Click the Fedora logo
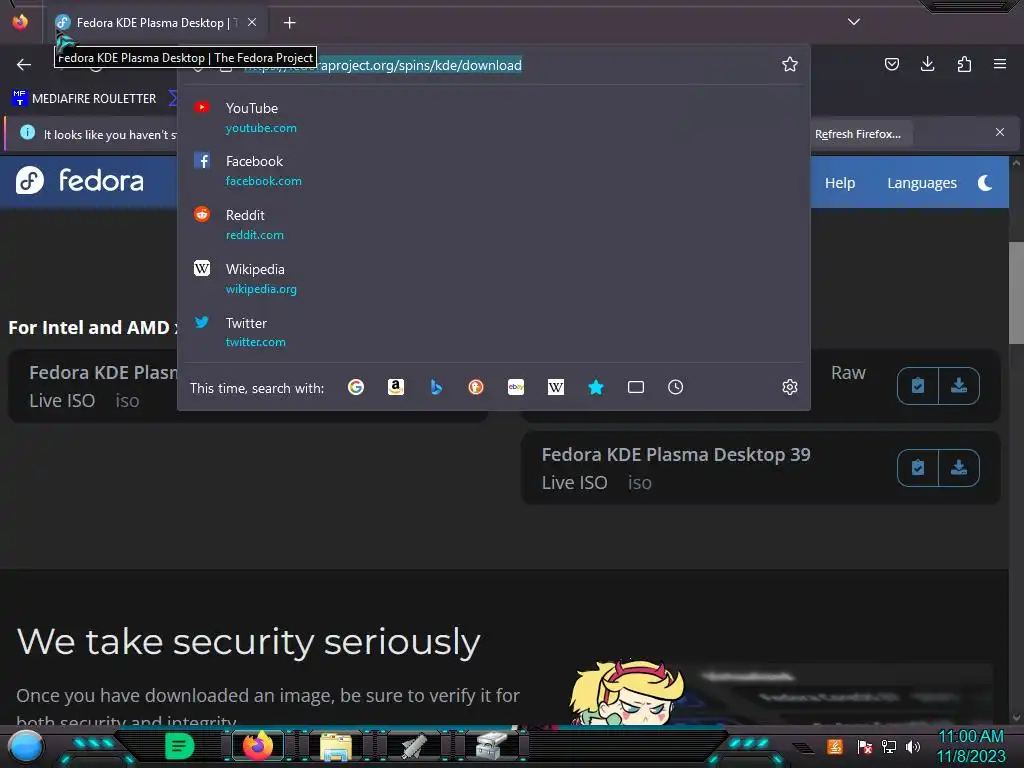Screen dimensions: 1024x768 [x=80, y=181]
